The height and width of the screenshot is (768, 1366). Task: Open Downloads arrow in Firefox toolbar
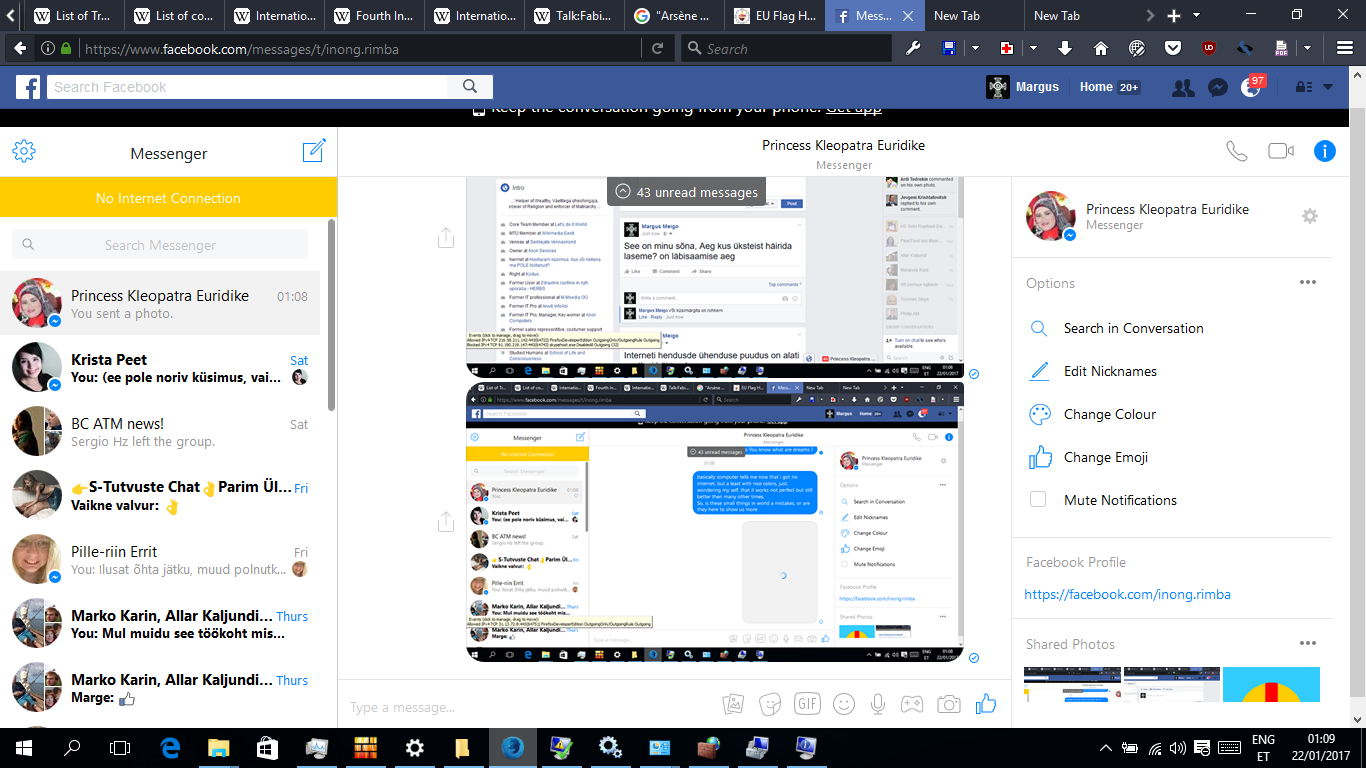(1065, 48)
